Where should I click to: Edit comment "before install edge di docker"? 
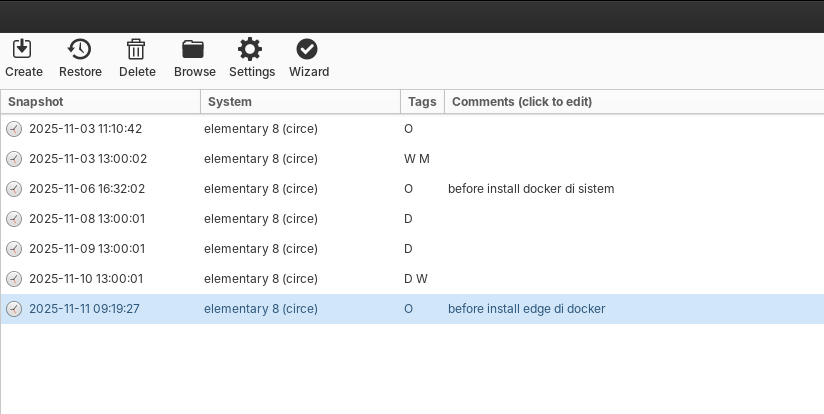coord(526,309)
